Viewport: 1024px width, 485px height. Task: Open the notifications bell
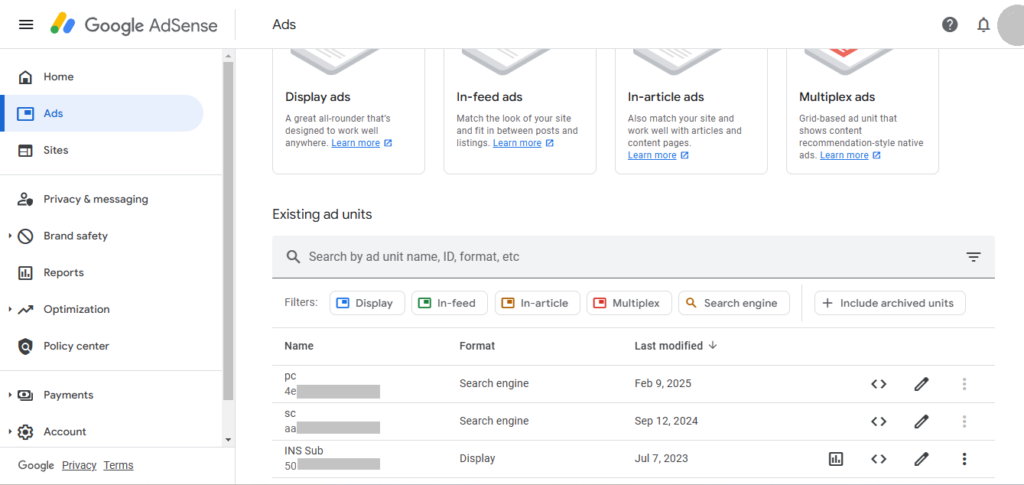983,25
